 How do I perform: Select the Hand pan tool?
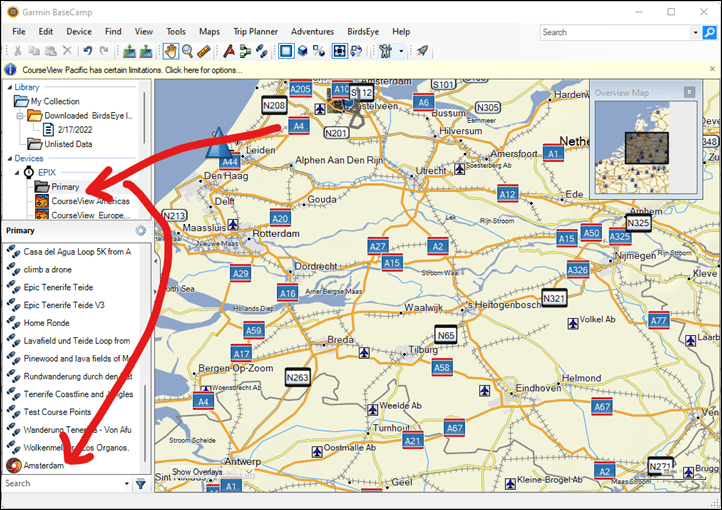pyautogui.click(x=171, y=51)
